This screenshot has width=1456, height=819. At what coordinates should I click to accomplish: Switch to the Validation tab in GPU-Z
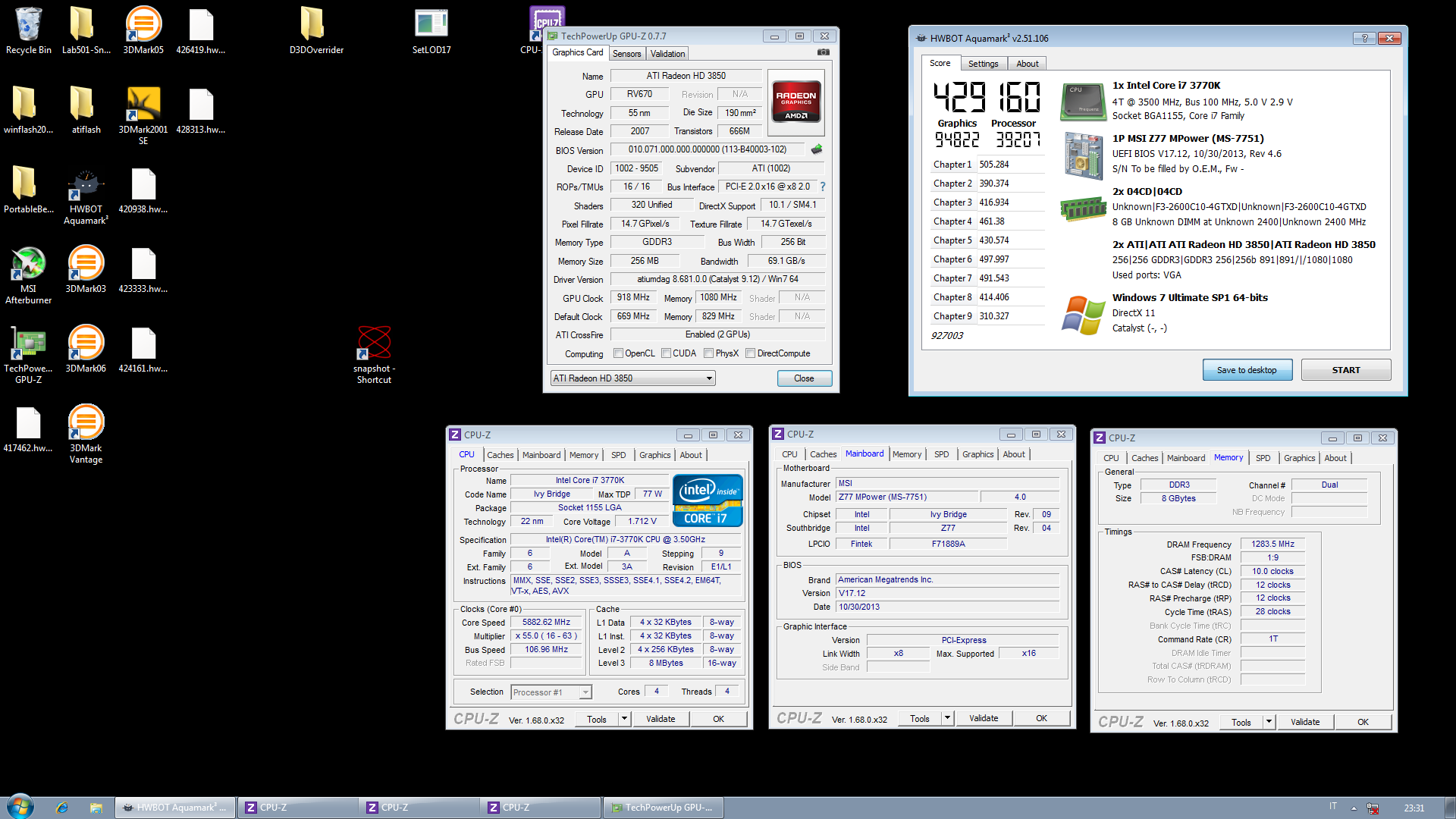click(x=667, y=54)
